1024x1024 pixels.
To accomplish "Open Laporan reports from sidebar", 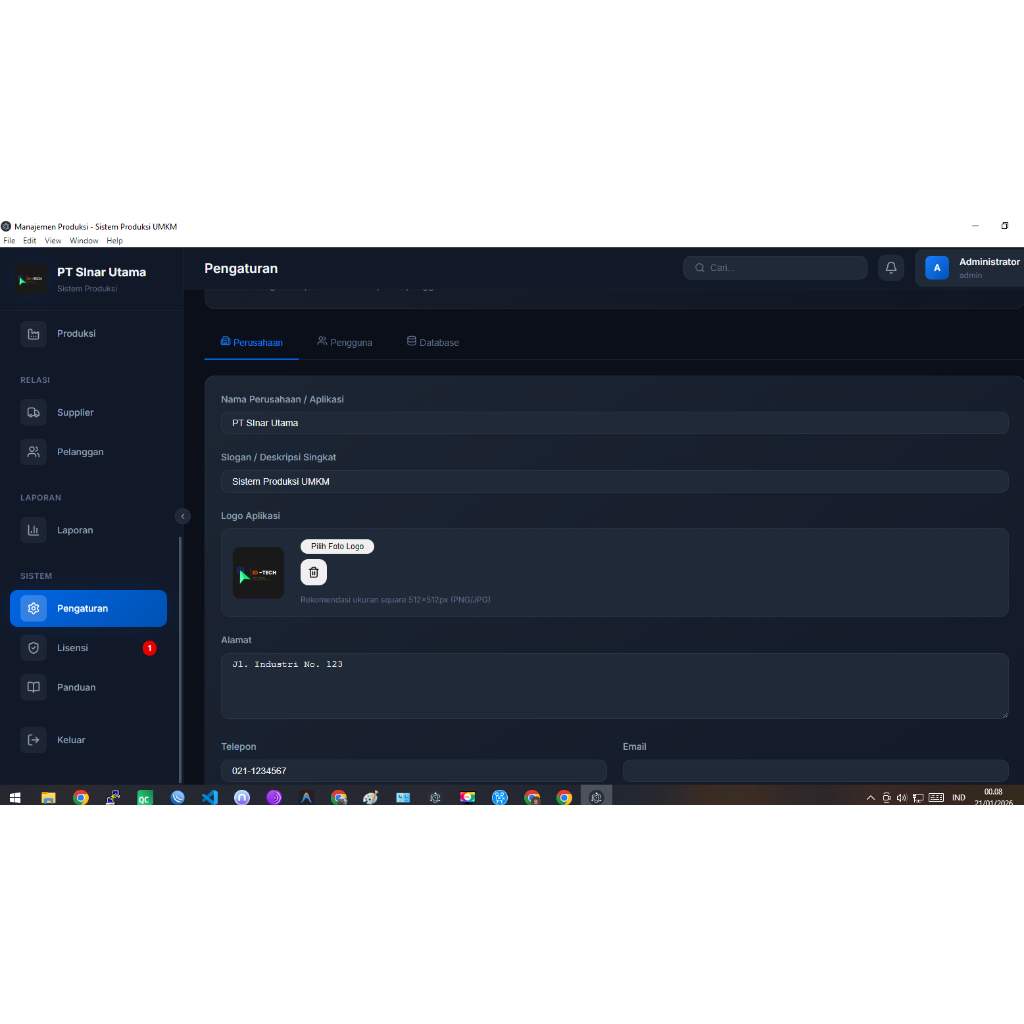I will tap(88, 530).
